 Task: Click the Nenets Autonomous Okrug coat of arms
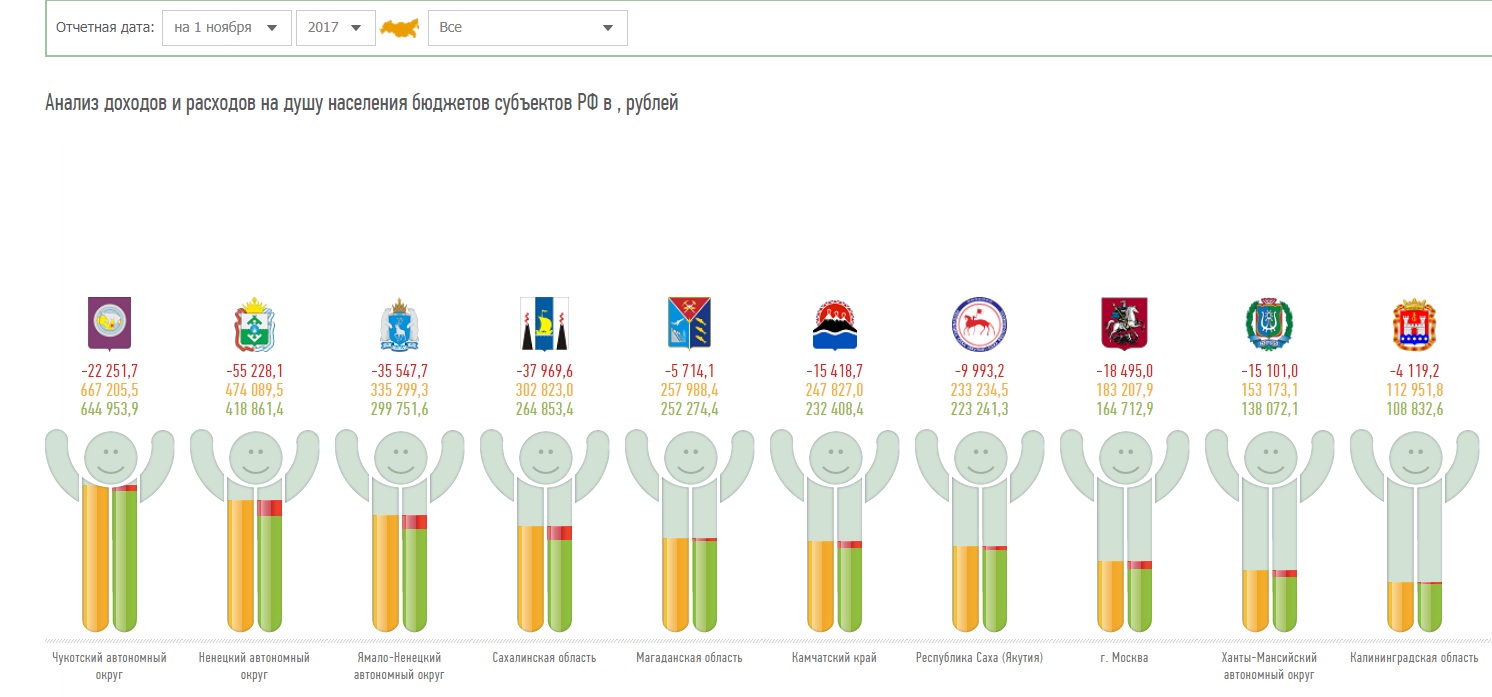pyautogui.click(x=254, y=322)
